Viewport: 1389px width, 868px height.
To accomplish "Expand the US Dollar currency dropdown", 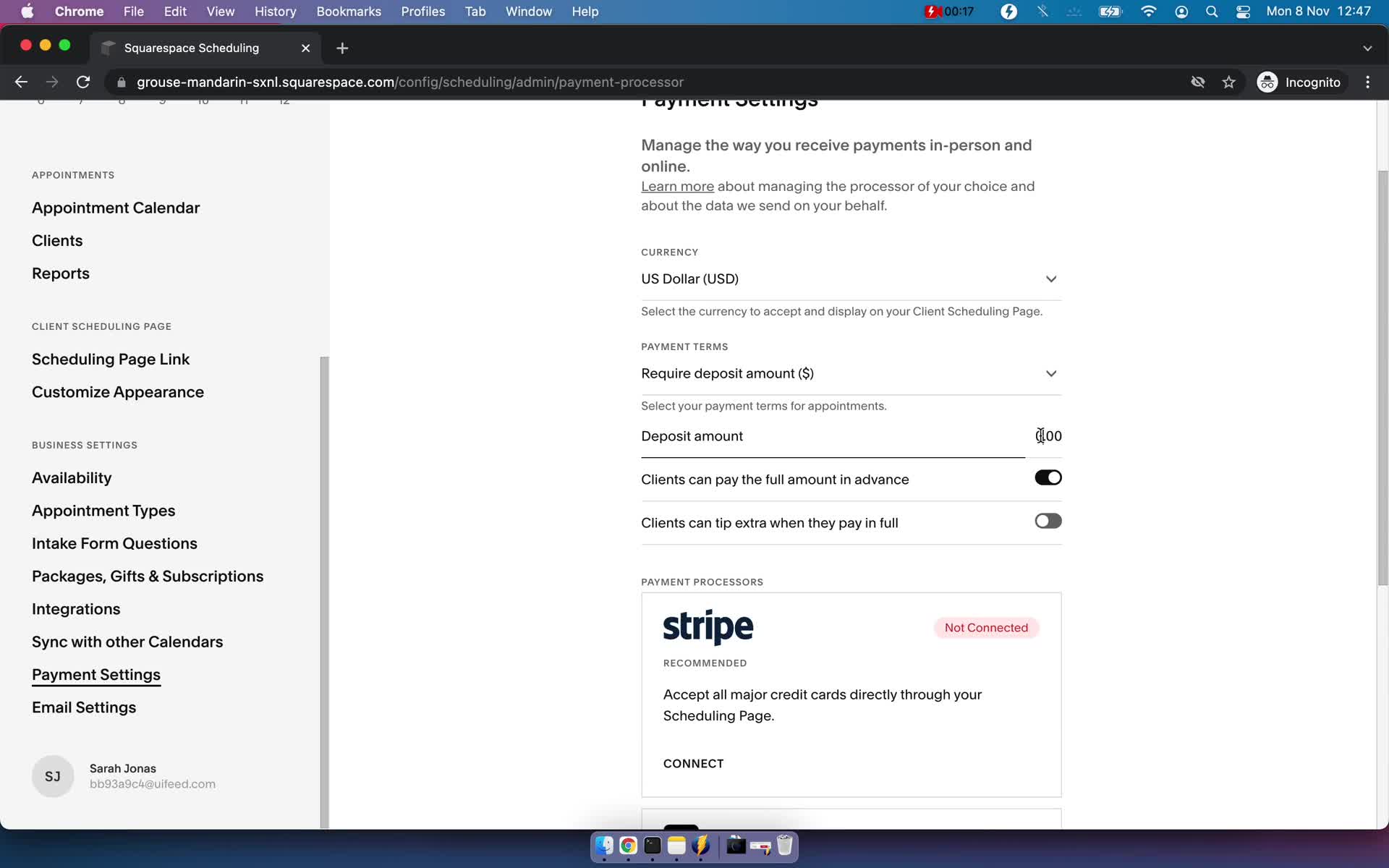I will (851, 279).
